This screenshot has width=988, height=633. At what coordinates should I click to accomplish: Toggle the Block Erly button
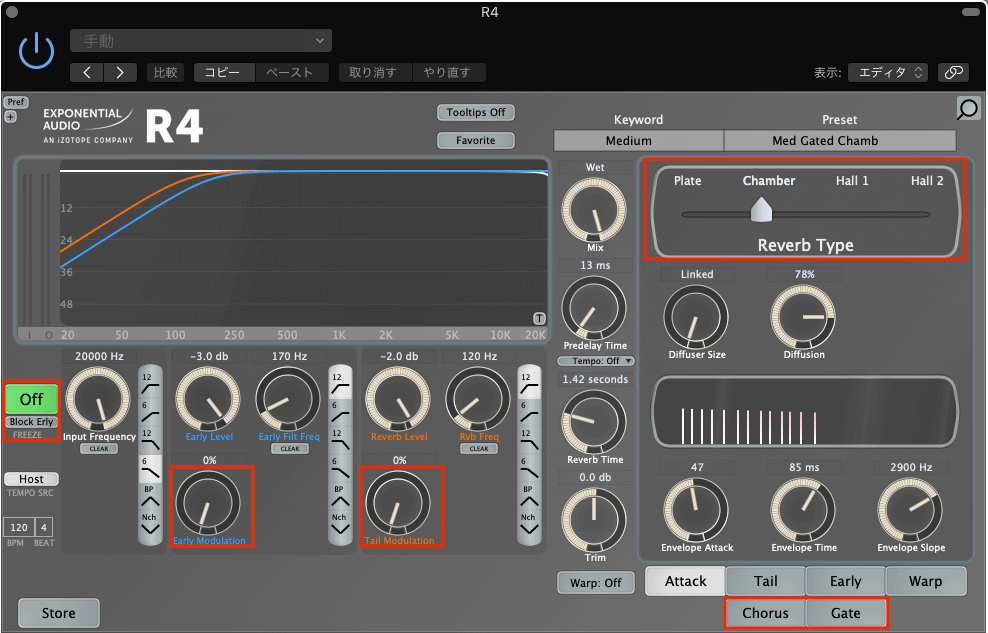32,422
